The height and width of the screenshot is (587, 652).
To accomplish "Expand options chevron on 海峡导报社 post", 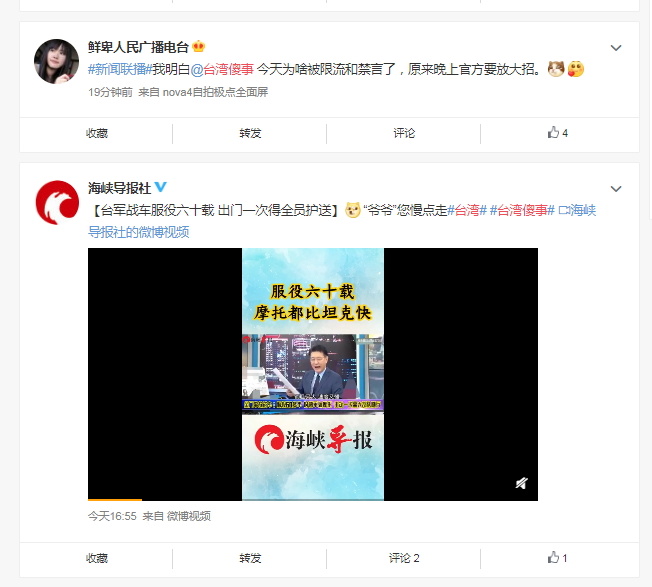I will pyautogui.click(x=615, y=189).
